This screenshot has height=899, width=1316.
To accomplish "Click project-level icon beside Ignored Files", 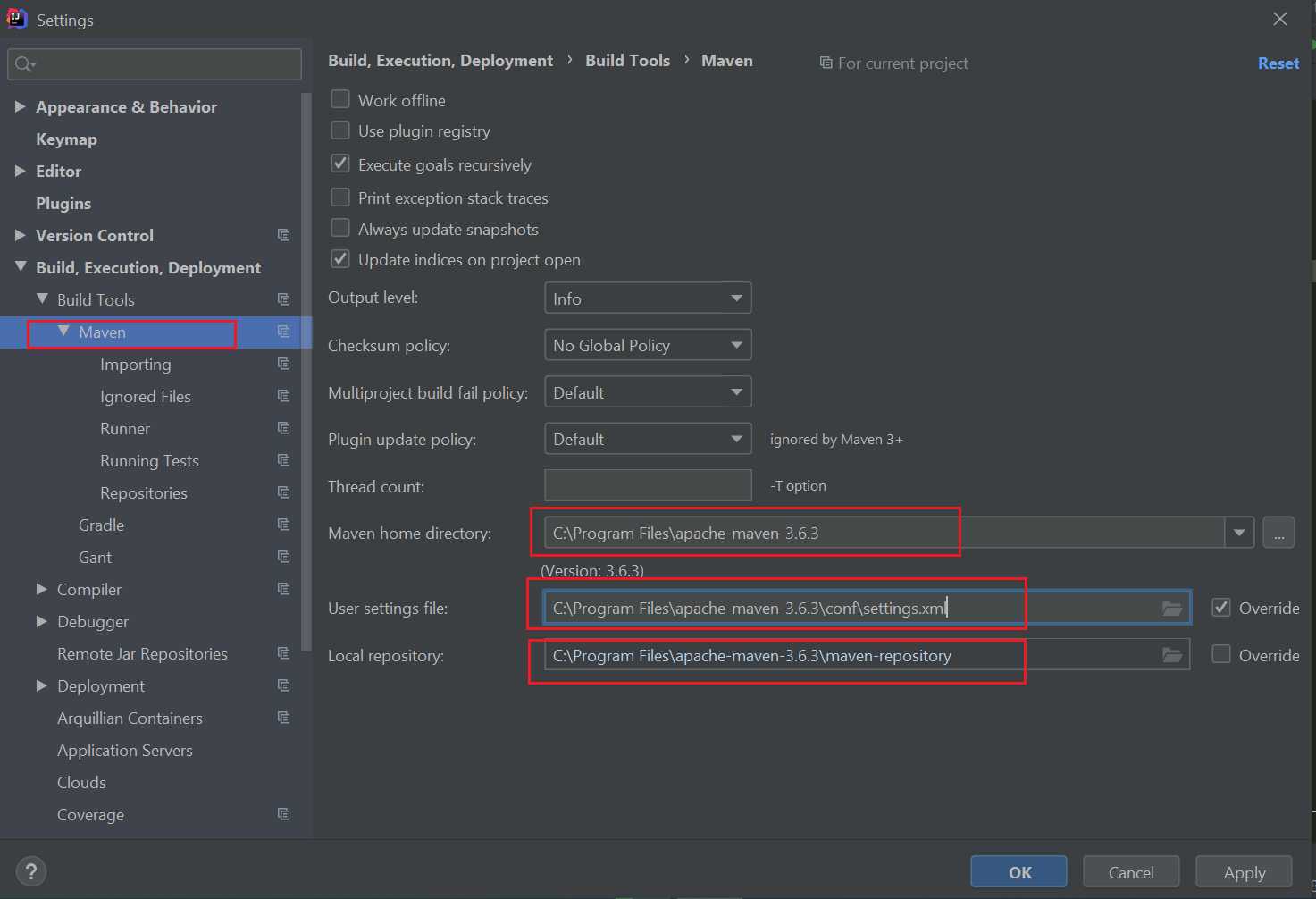I will pyautogui.click(x=284, y=396).
